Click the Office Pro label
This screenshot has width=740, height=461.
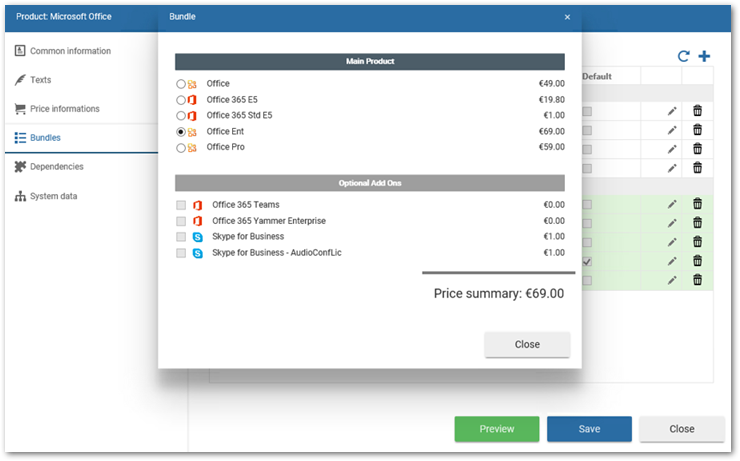pos(226,147)
